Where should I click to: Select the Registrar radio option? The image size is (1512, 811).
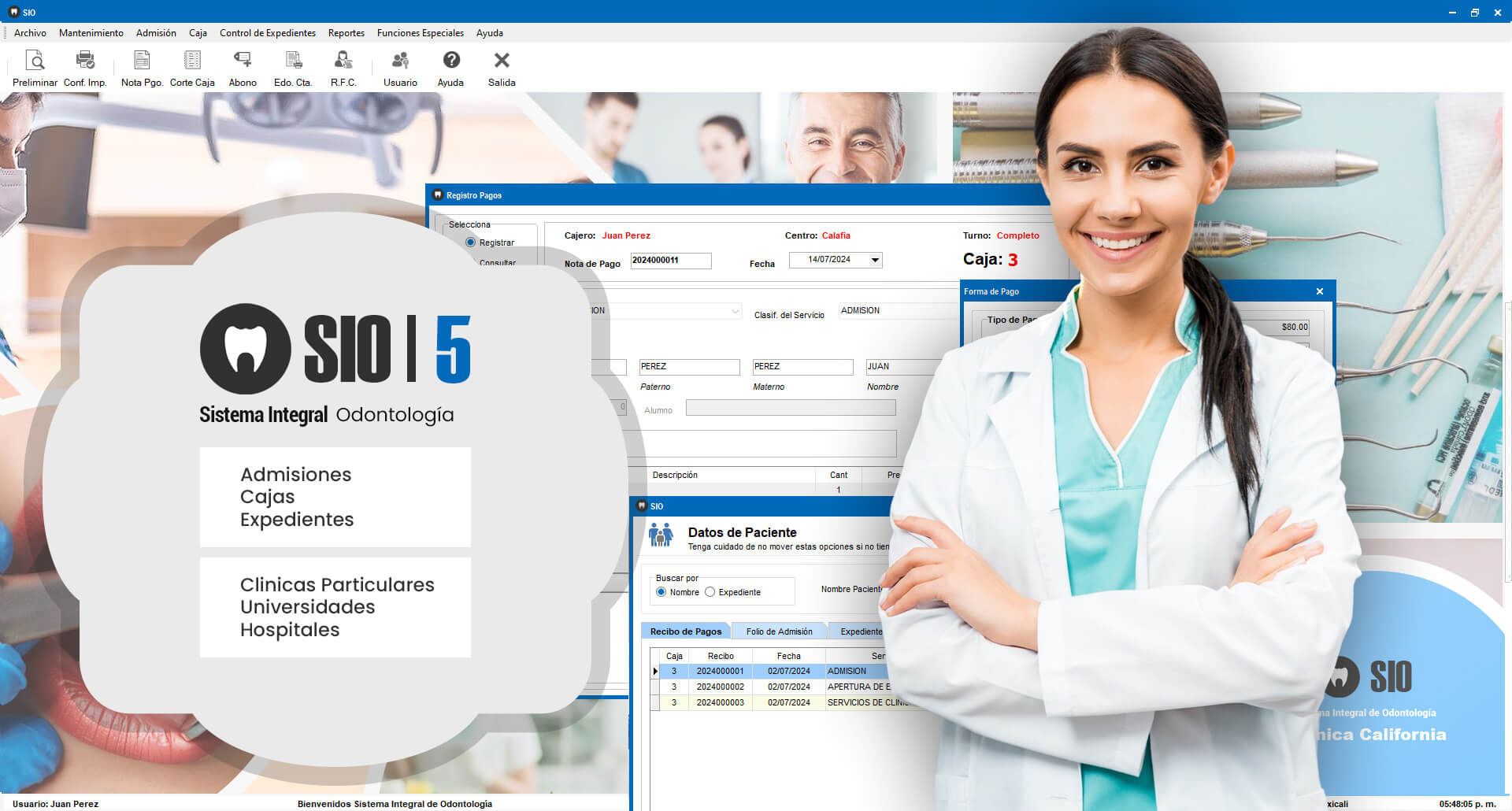[471, 243]
